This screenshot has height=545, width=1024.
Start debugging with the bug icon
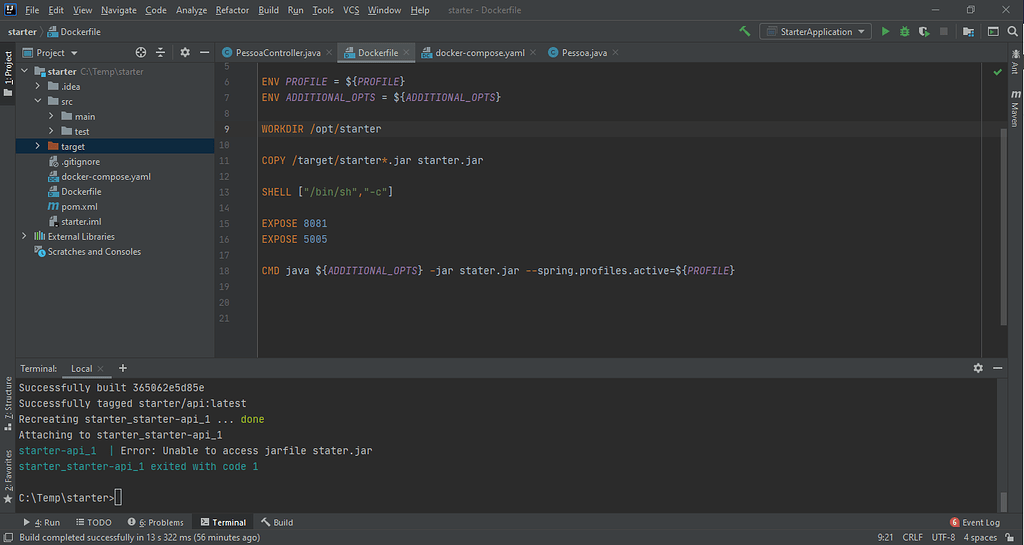coord(904,32)
